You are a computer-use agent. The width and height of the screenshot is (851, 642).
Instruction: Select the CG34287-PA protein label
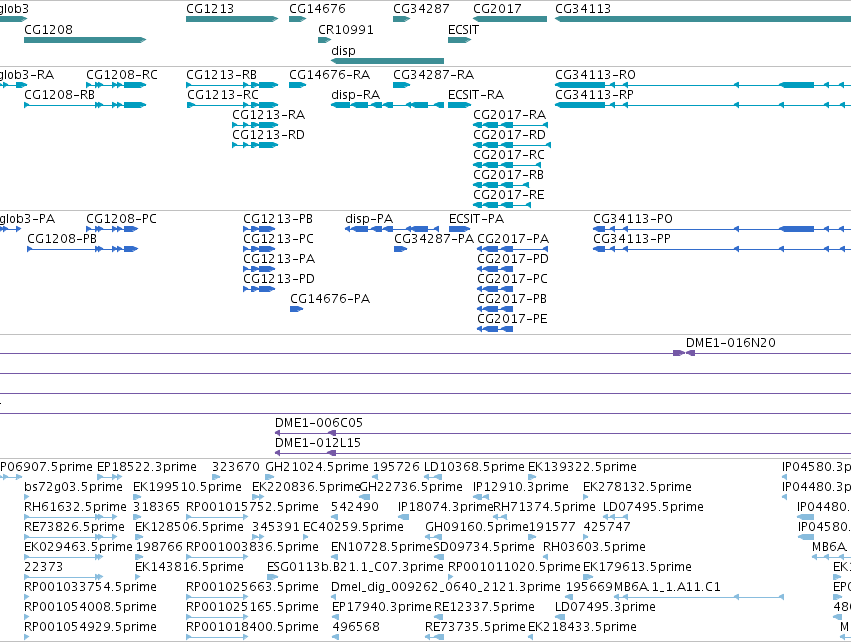point(434,239)
